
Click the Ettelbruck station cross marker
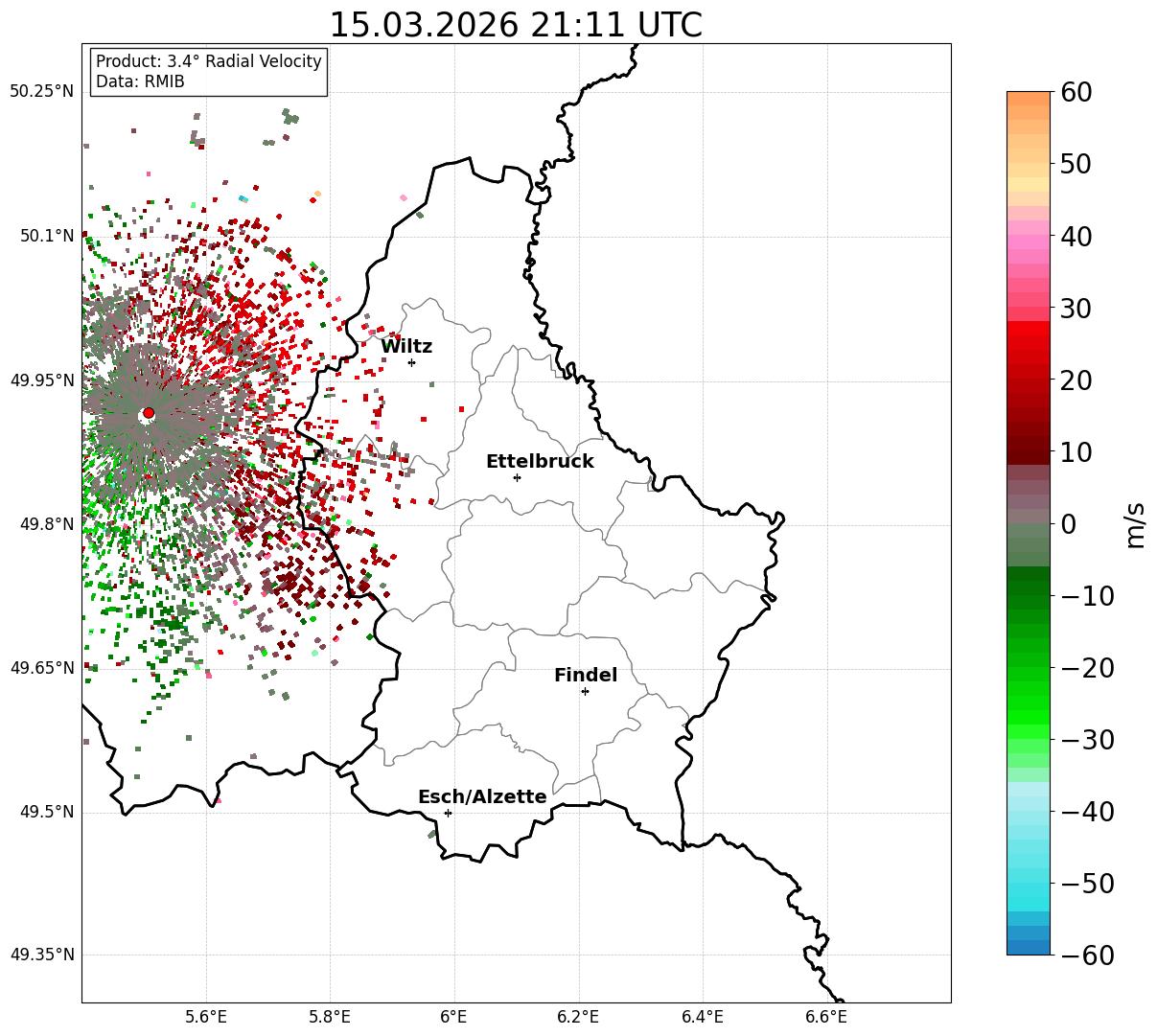pos(517,477)
